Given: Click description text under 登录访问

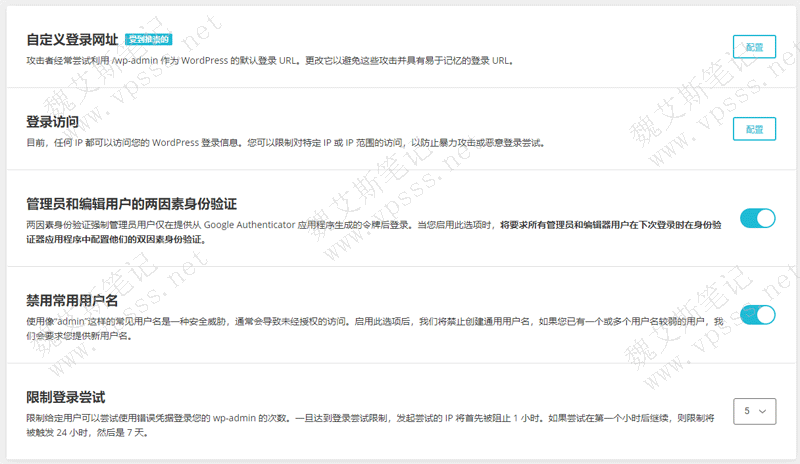Looking at the screenshot, I should 285,143.
